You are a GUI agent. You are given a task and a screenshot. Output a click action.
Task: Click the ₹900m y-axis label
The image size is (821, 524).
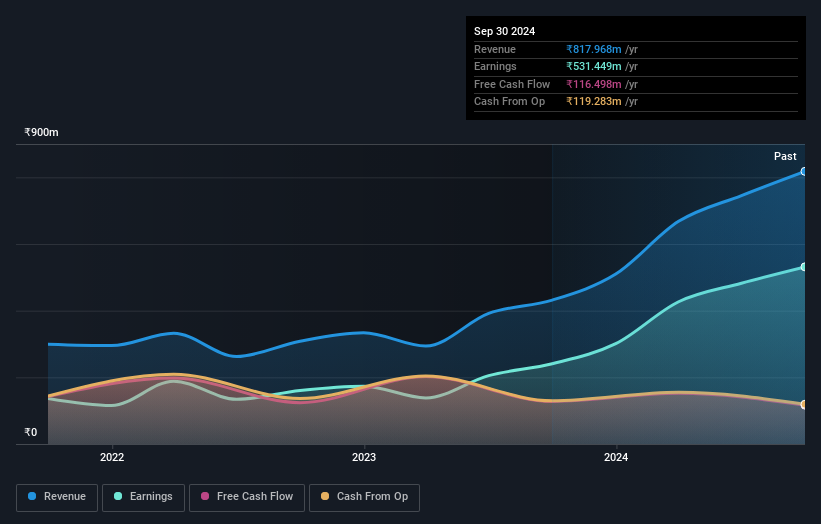coord(41,132)
